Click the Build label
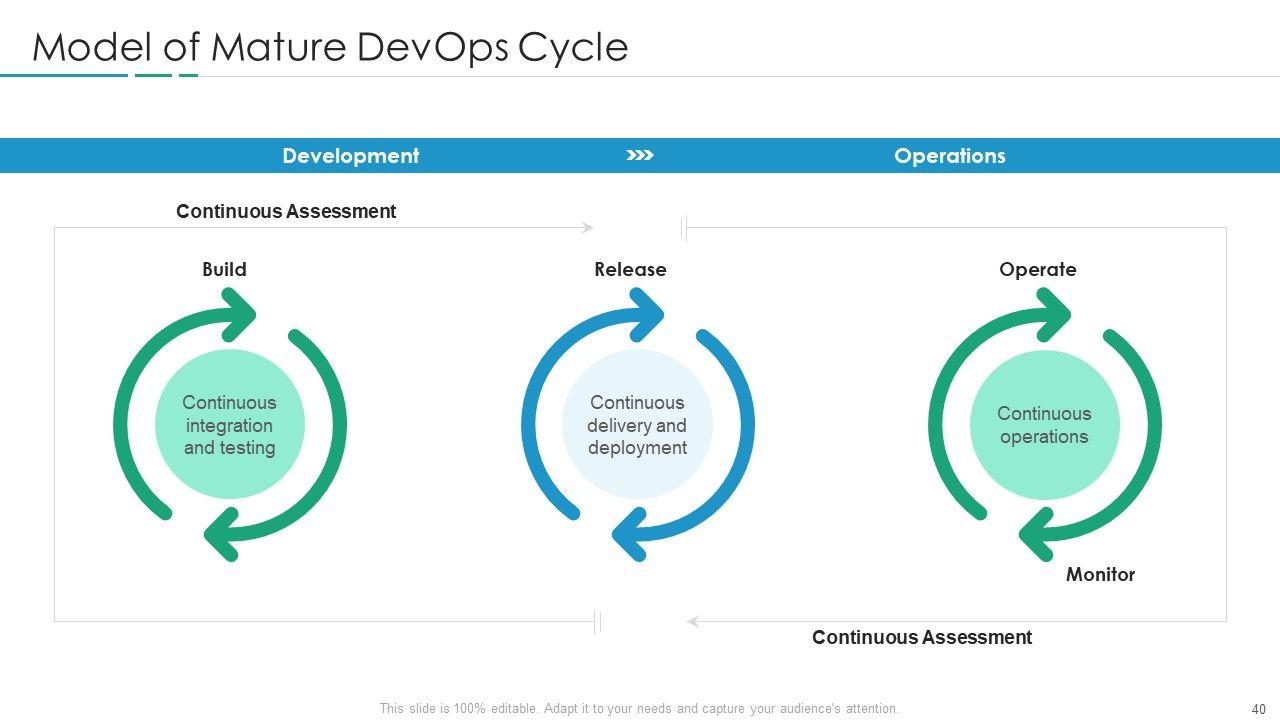The height and width of the screenshot is (720, 1280). pos(224,269)
